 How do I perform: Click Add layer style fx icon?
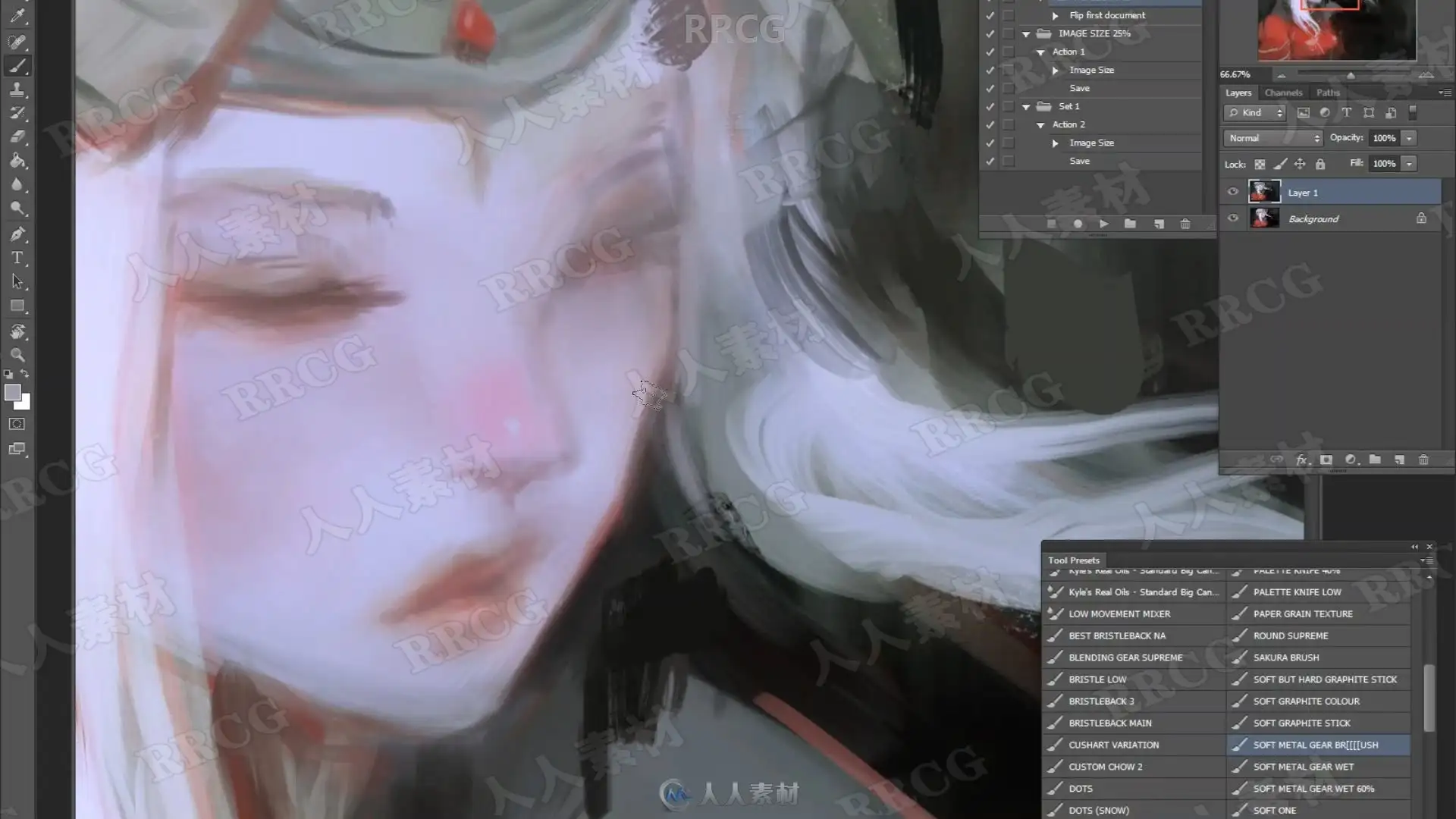[x=1301, y=460]
